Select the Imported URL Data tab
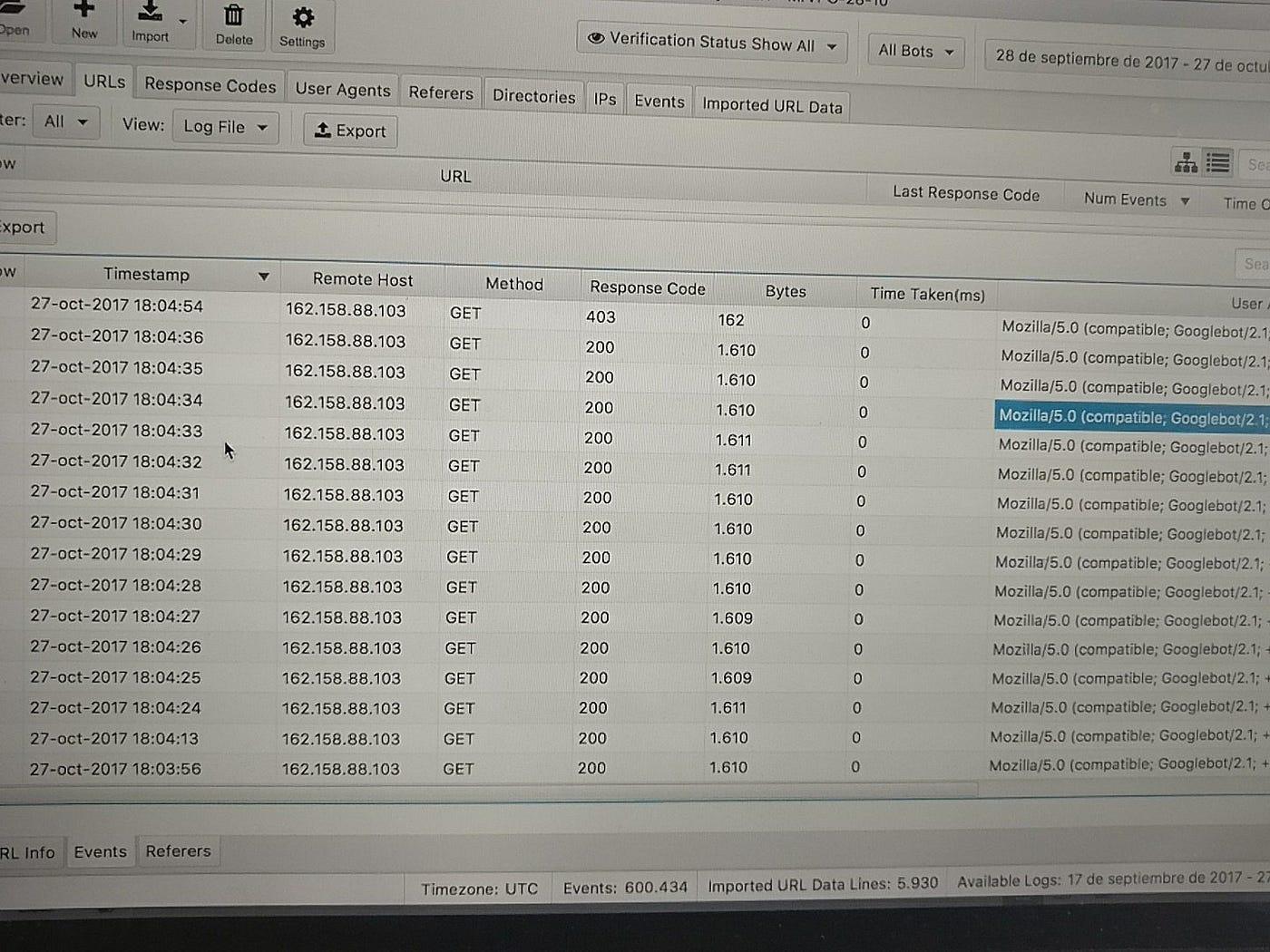Screen dimensions: 1270x952 tap(771, 105)
